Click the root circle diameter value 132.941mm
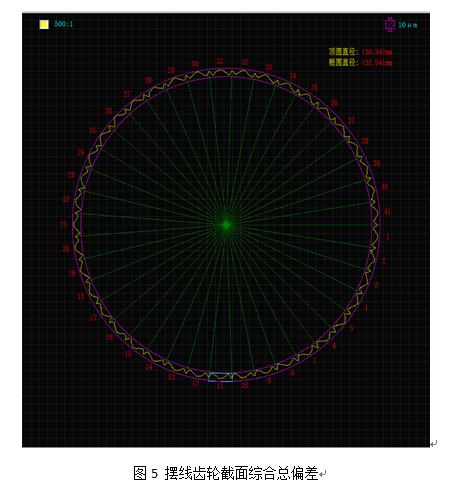The width and height of the screenshot is (454, 490). coord(377,63)
